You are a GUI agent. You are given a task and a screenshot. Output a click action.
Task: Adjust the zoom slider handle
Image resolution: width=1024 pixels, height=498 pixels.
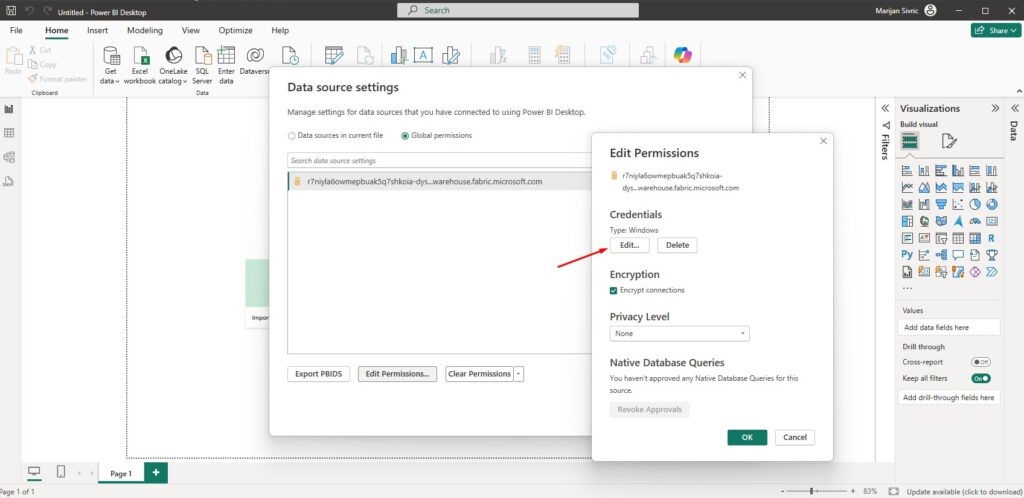click(x=811, y=491)
